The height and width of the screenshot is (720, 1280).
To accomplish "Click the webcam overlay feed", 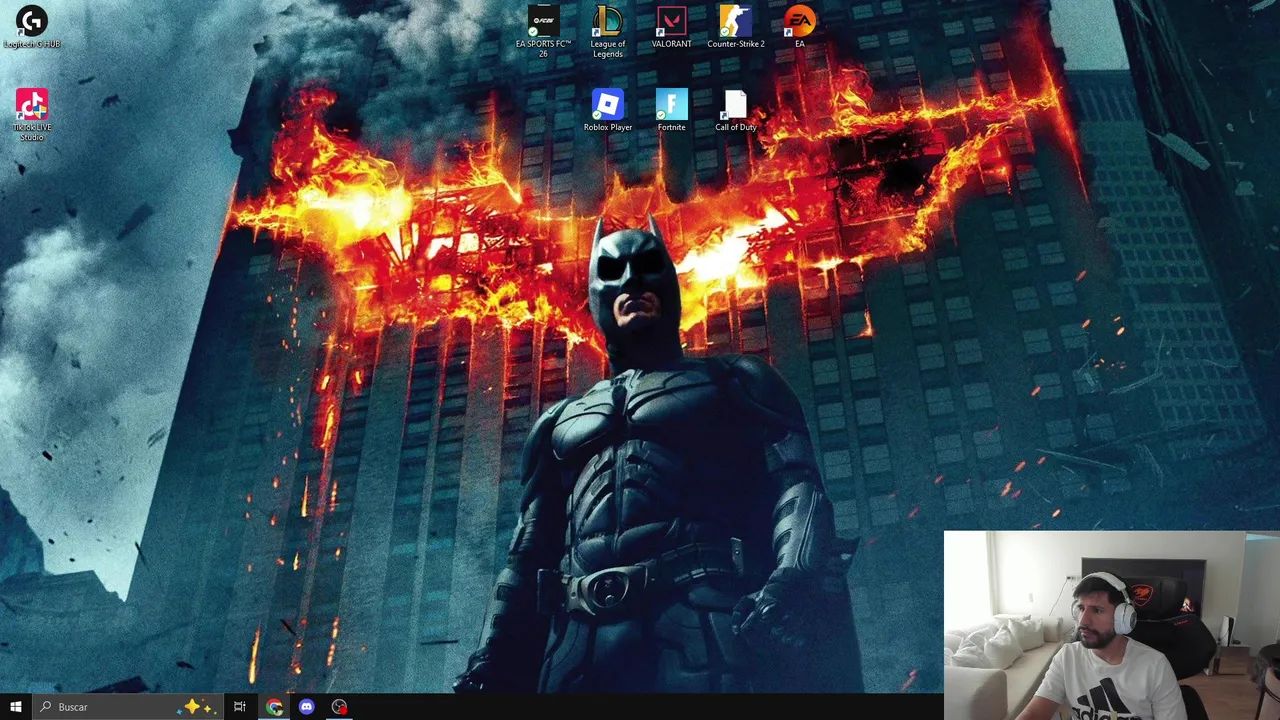I will (x=1112, y=625).
